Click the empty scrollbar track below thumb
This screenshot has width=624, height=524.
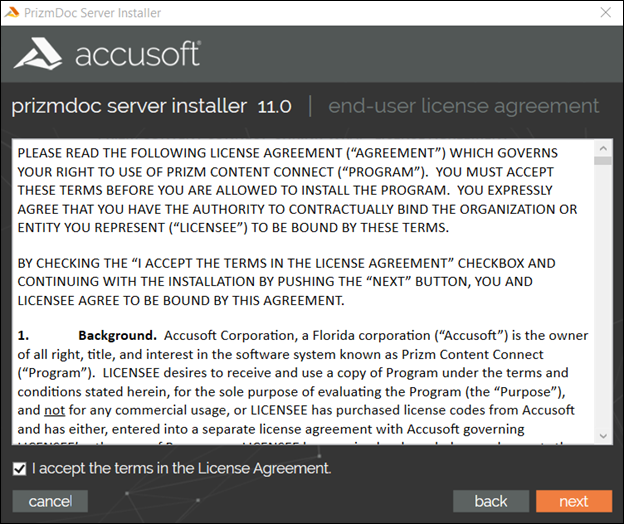coord(603,296)
